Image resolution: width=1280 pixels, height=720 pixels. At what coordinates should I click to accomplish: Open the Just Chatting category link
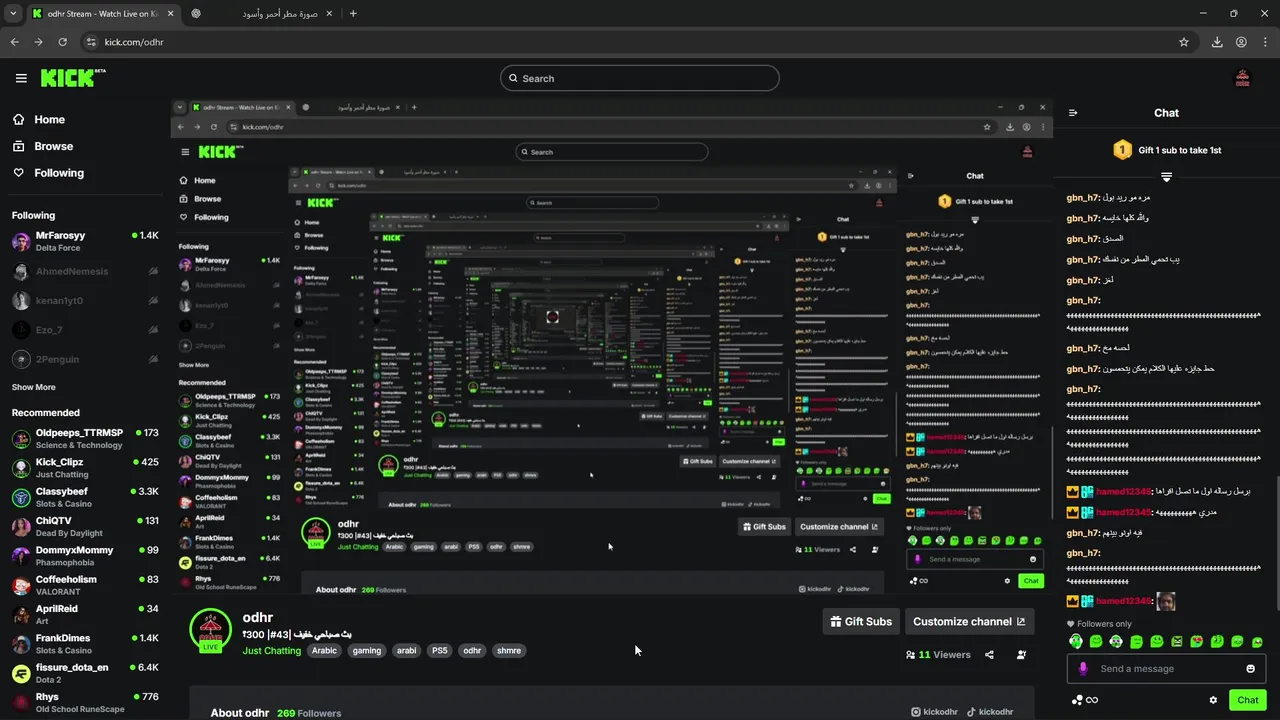pos(271,650)
